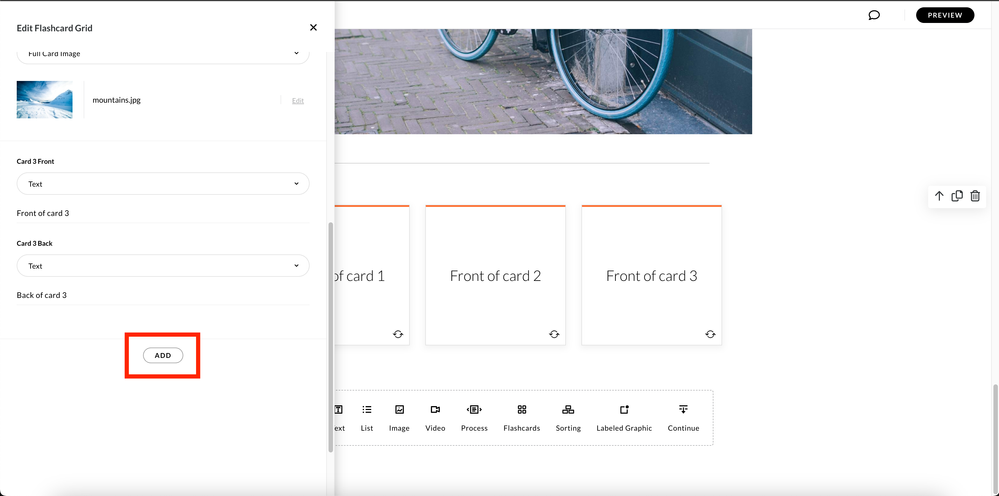Delete block using trash icon

coord(975,196)
